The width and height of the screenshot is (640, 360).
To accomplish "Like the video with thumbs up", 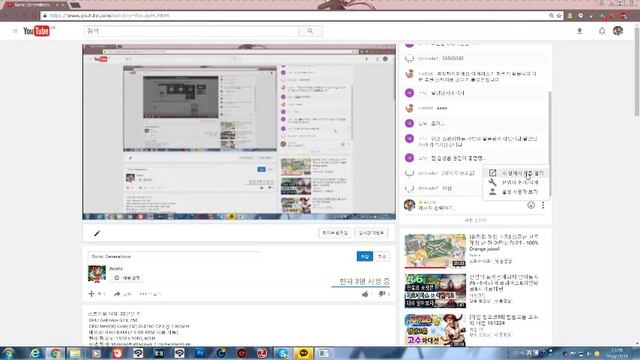I will (x=365, y=294).
